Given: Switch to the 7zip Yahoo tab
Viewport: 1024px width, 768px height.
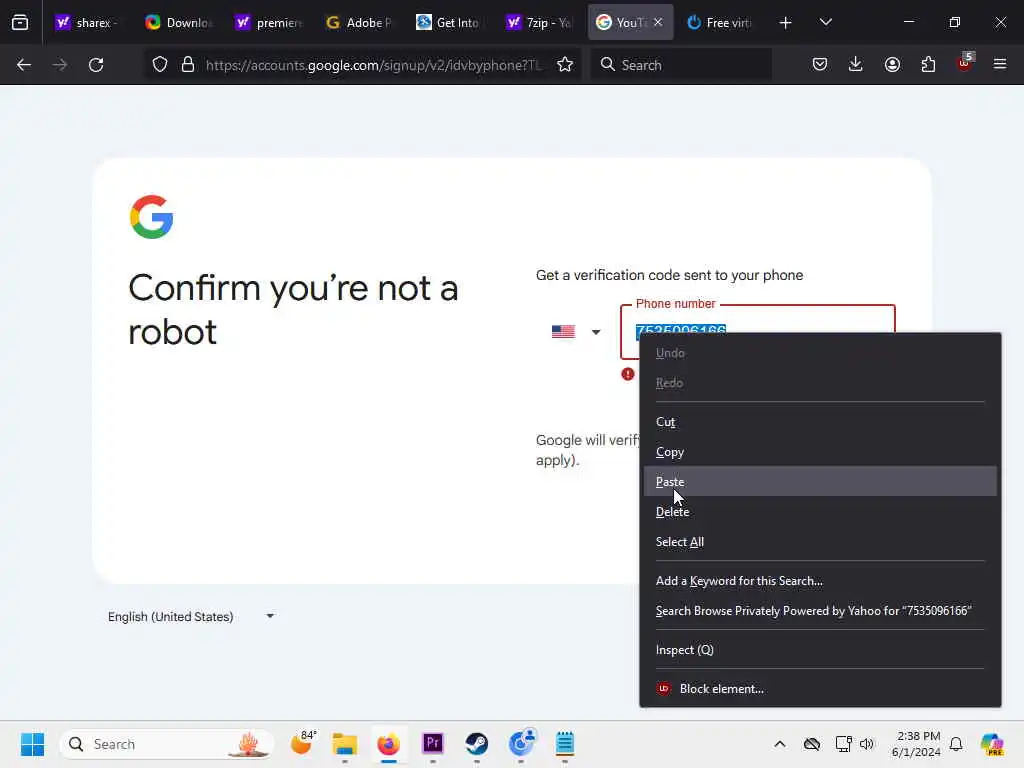Looking at the screenshot, I should (539, 23).
